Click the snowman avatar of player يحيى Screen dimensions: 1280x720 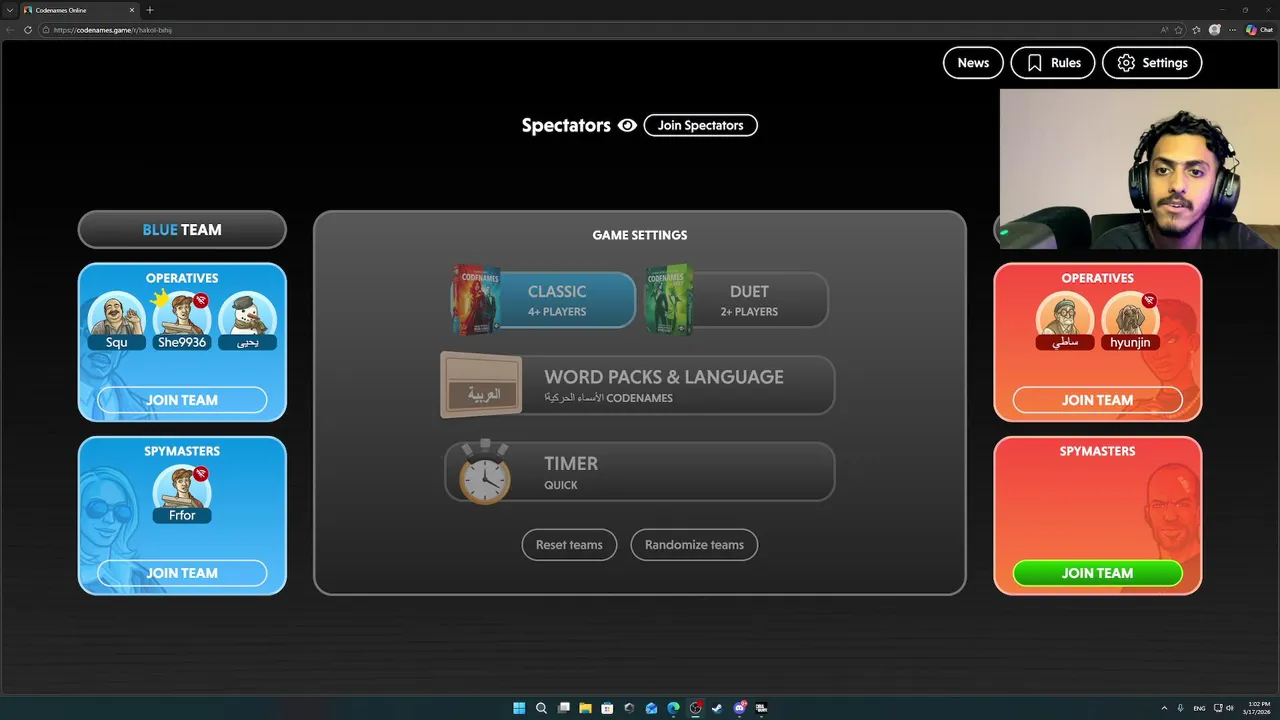pyautogui.click(x=246, y=319)
